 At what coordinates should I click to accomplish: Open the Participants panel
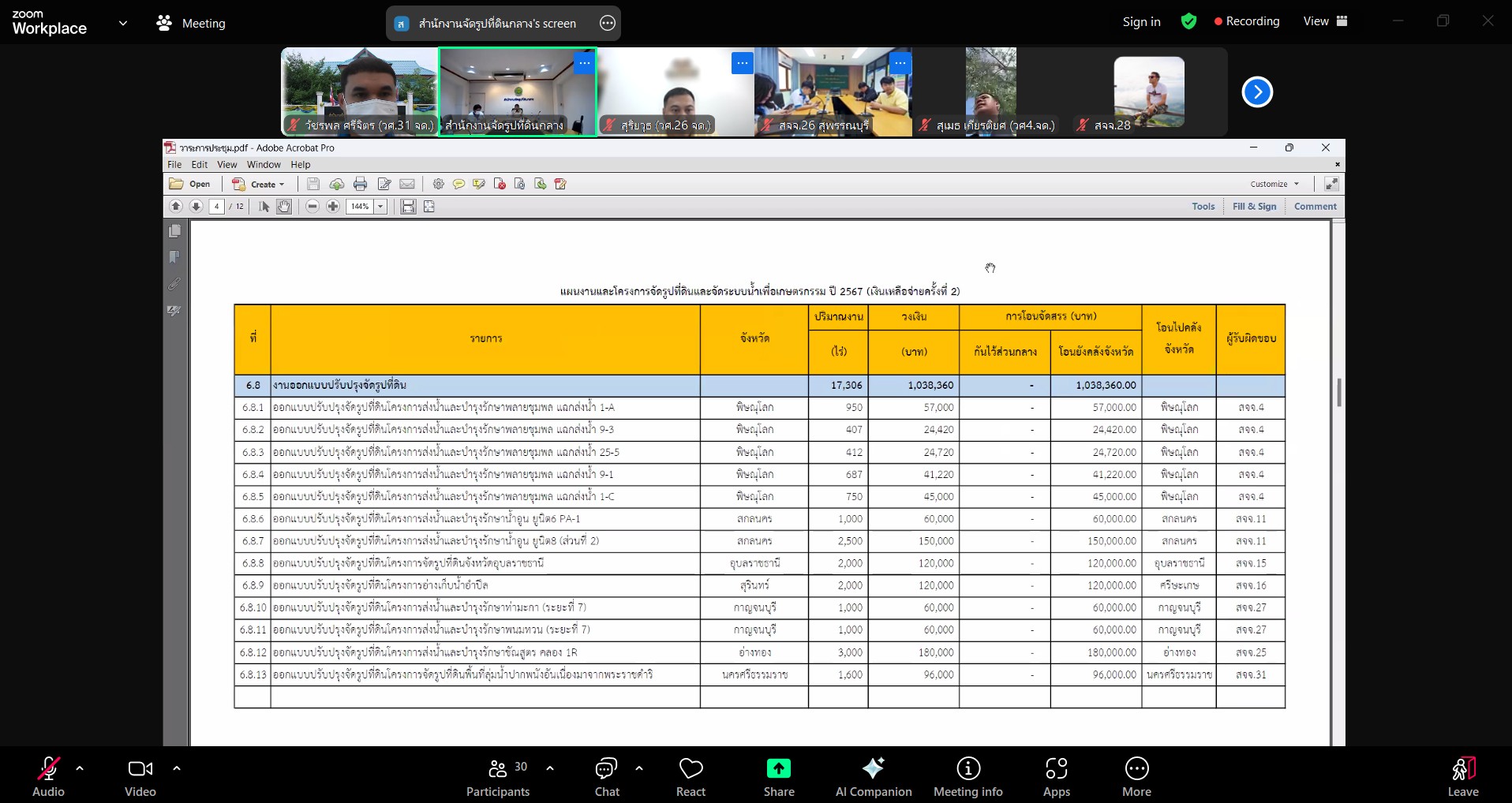[498, 777]
